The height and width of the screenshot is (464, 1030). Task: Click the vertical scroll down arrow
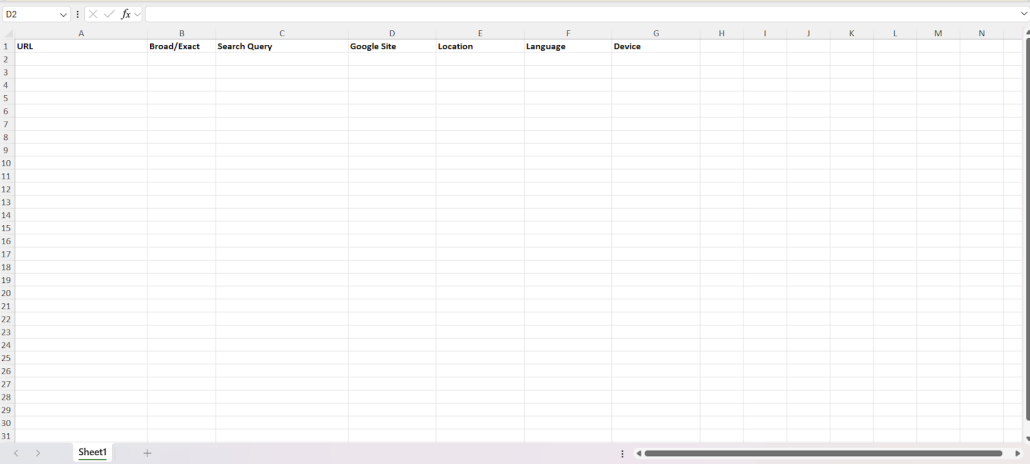coord(1027,438)
